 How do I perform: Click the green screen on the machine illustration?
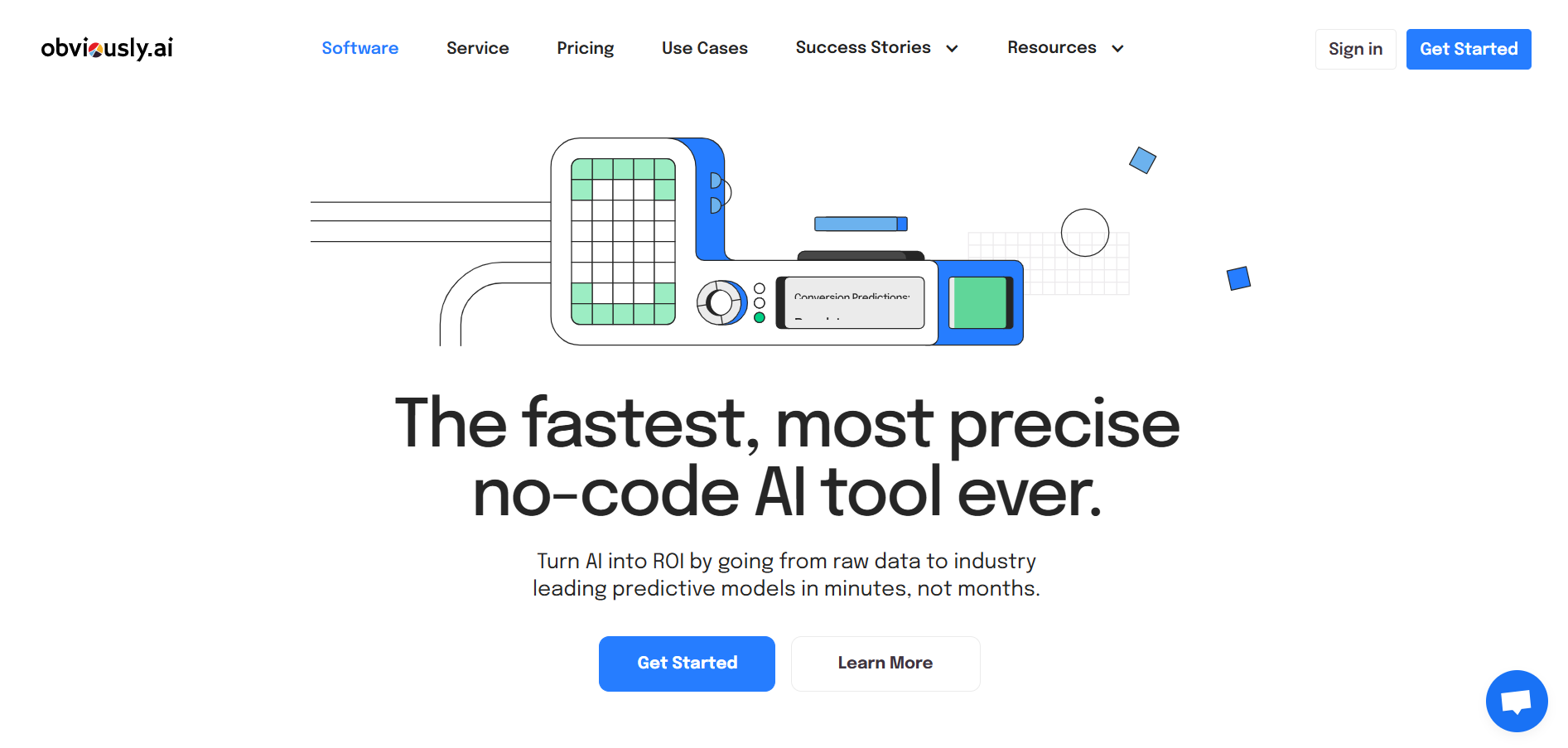978,302
